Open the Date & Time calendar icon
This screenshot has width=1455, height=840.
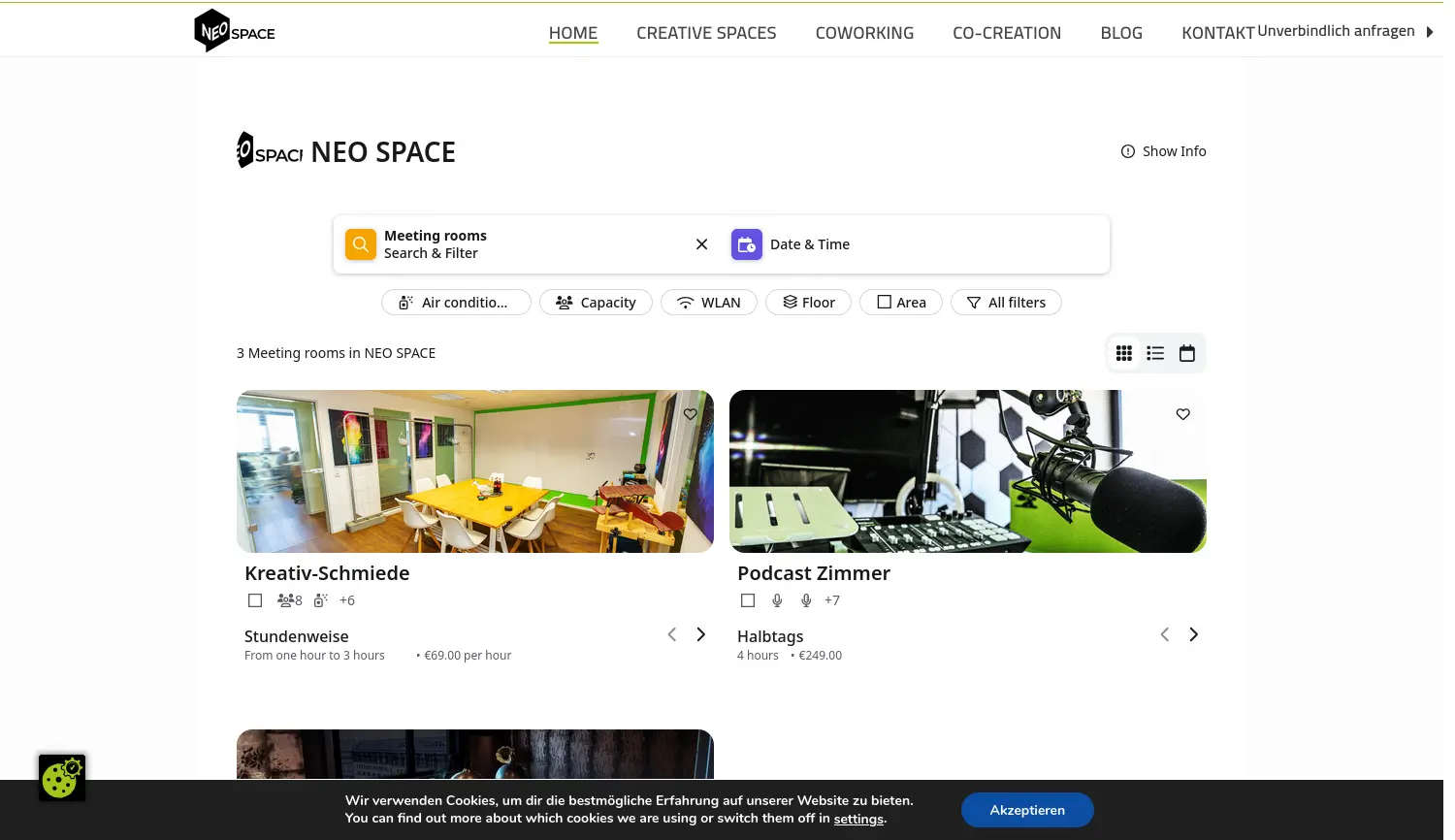pyautogui.click(x=746, y=244)
